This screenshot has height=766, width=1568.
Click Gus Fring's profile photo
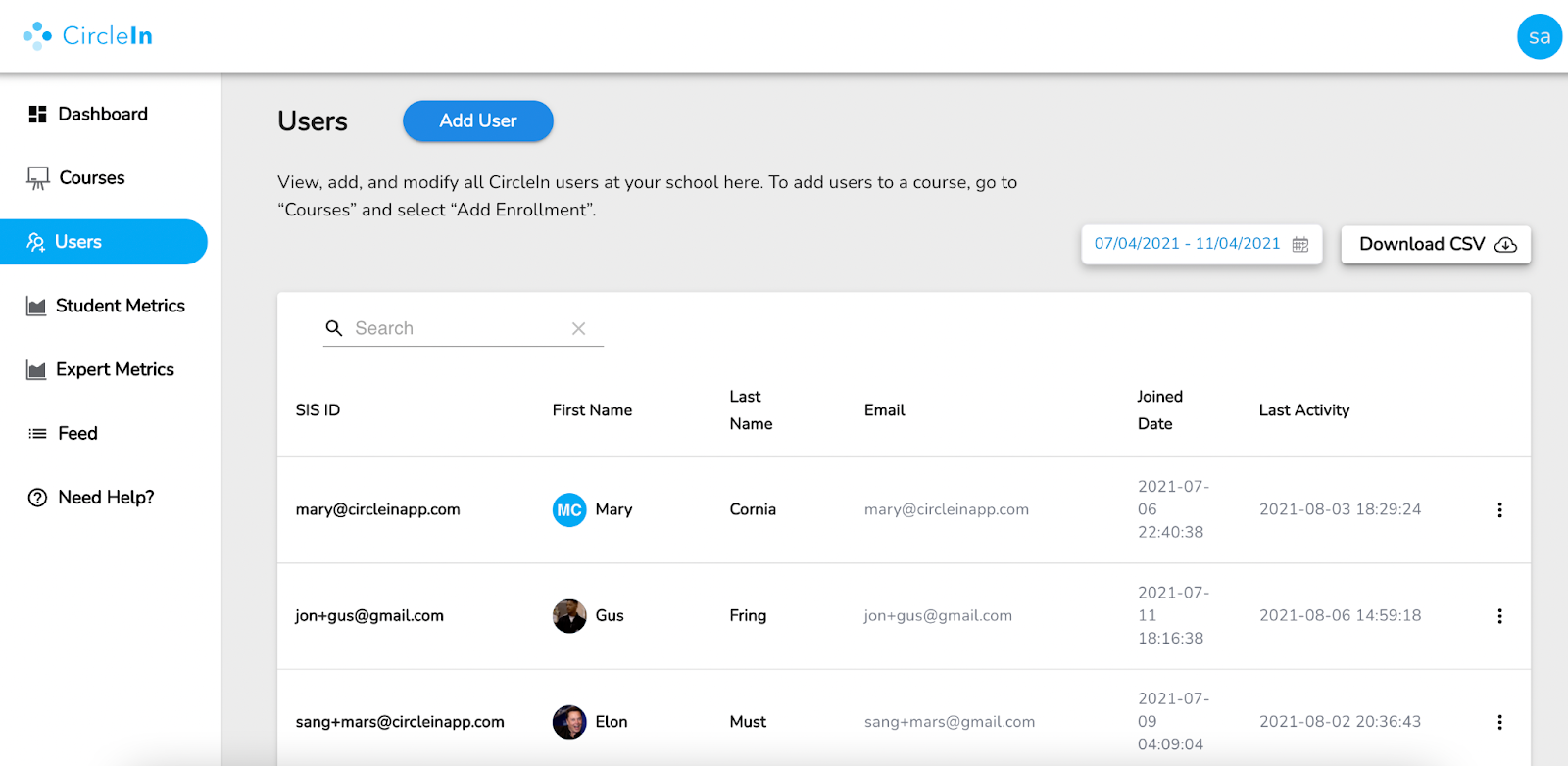(569, 616)
